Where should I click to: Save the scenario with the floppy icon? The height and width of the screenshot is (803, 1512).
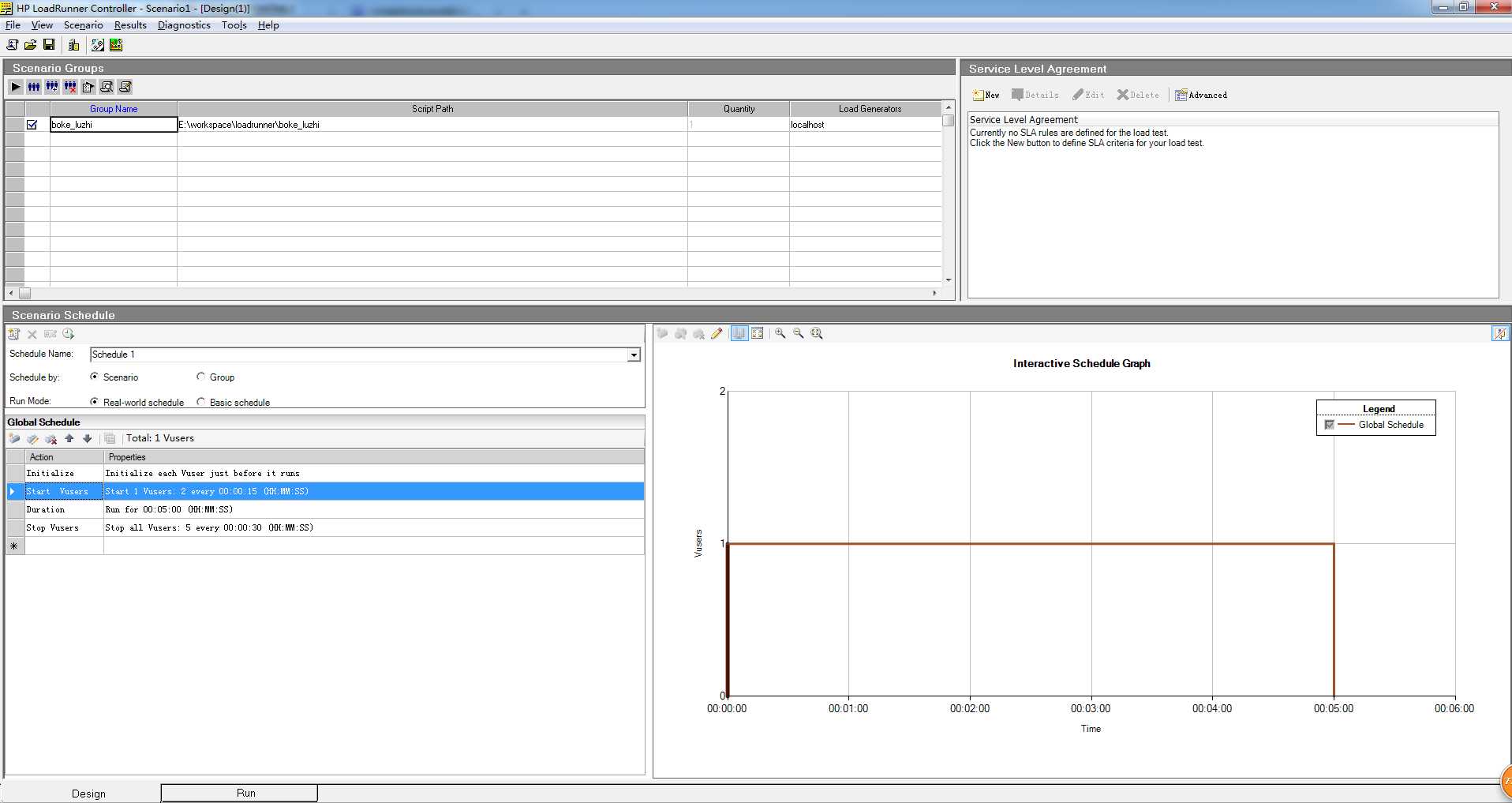49,45
